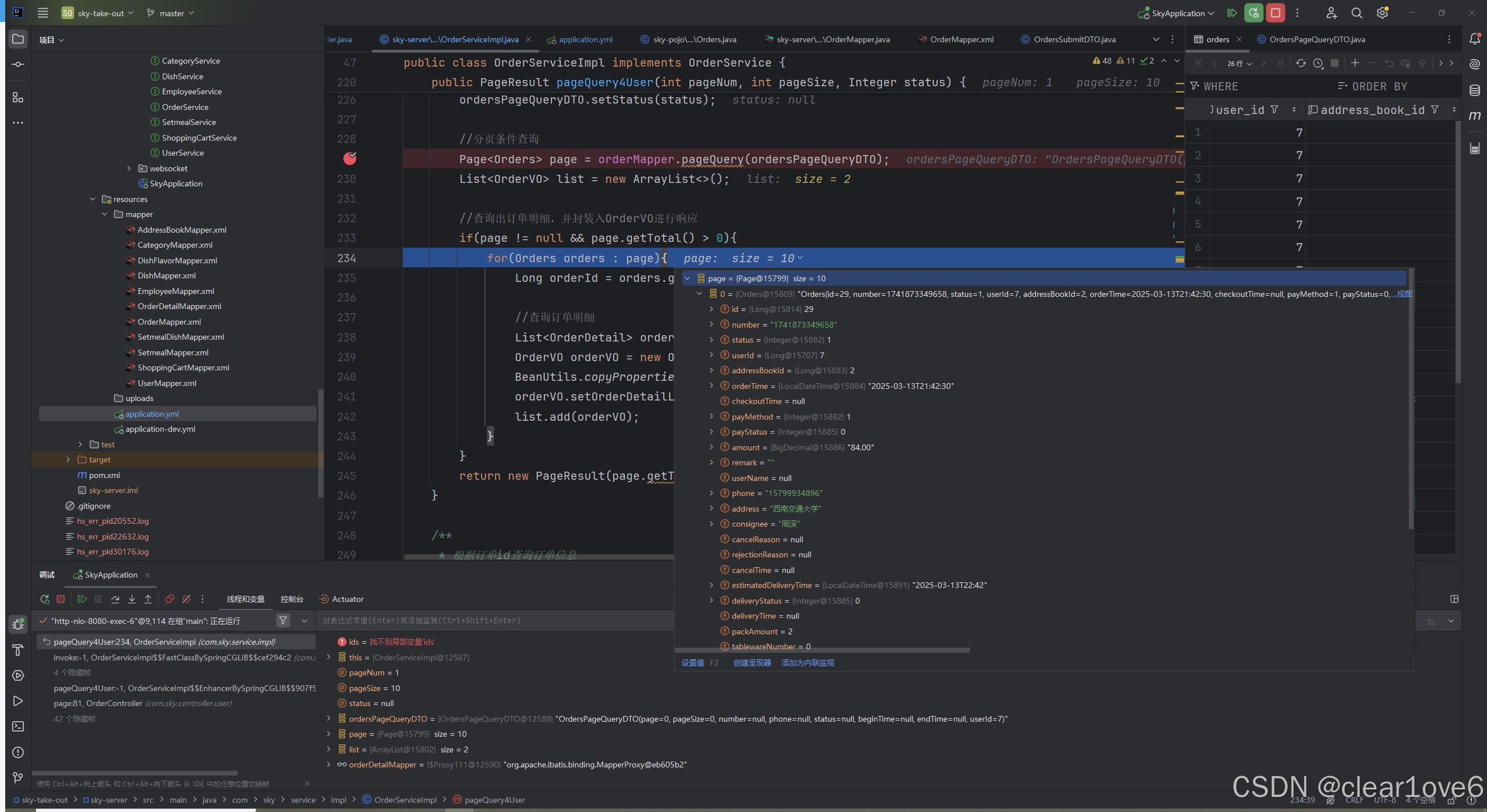Switch to application.yml editor tab
This screenshot has height=812, width=1487.
click(585, 39)
